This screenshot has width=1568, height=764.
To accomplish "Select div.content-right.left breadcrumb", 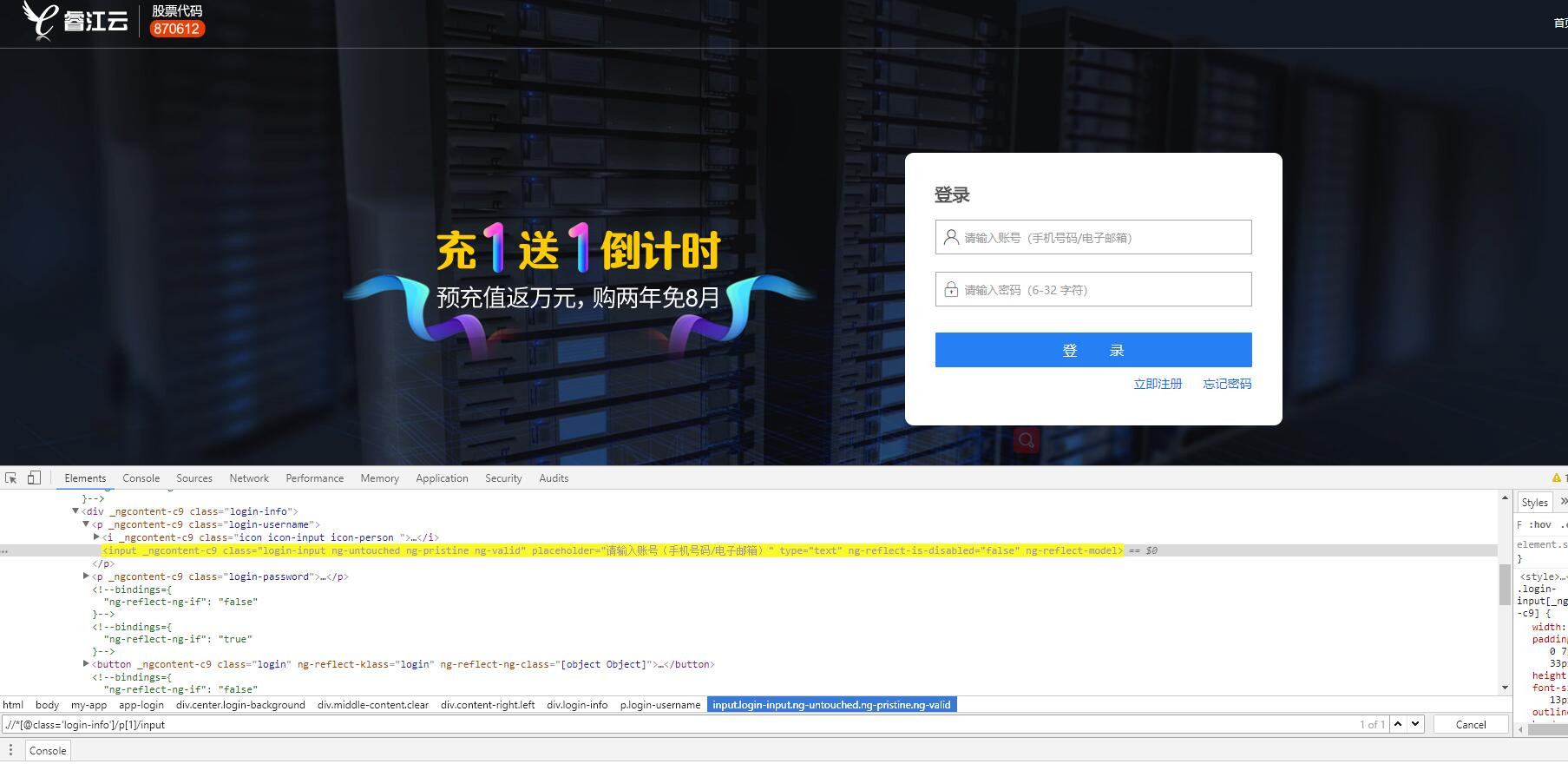I will pyautogui.click(x=488, y=705).
